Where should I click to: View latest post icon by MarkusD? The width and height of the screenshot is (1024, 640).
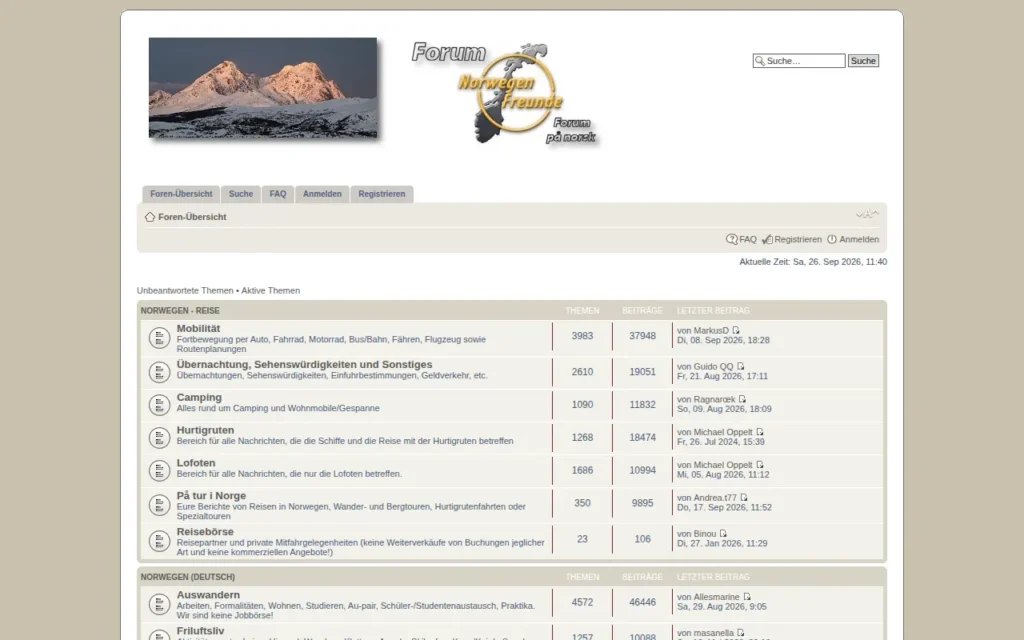click(x=736, y=330)
